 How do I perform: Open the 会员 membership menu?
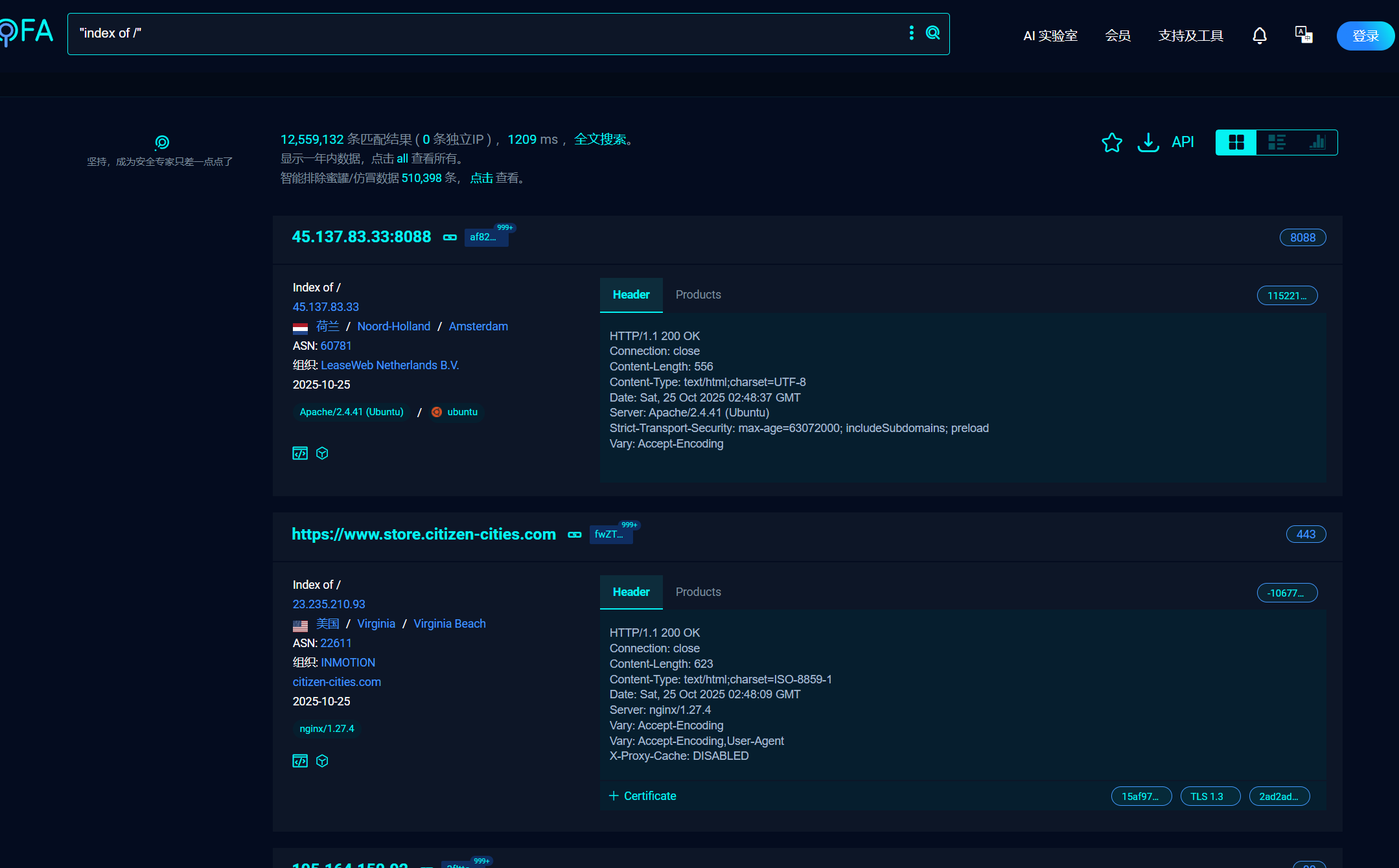pyautogui.click(x=1117, y=36)
